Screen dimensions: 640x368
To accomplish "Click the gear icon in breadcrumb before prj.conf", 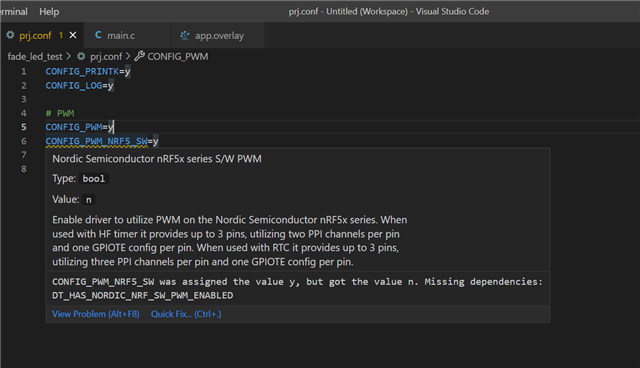I will coord(81,56).
